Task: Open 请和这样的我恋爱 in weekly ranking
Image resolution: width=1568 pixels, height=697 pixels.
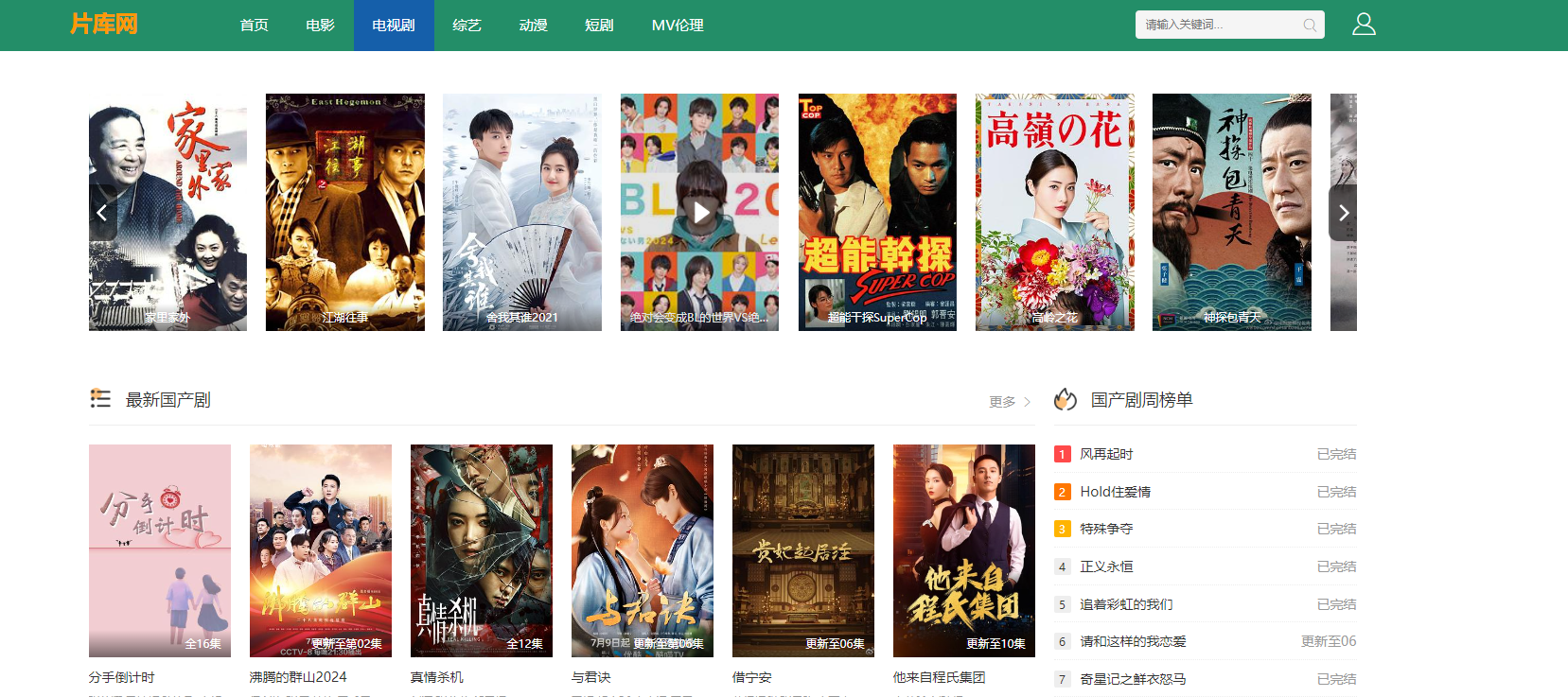Action: [x=1133, y=641]
